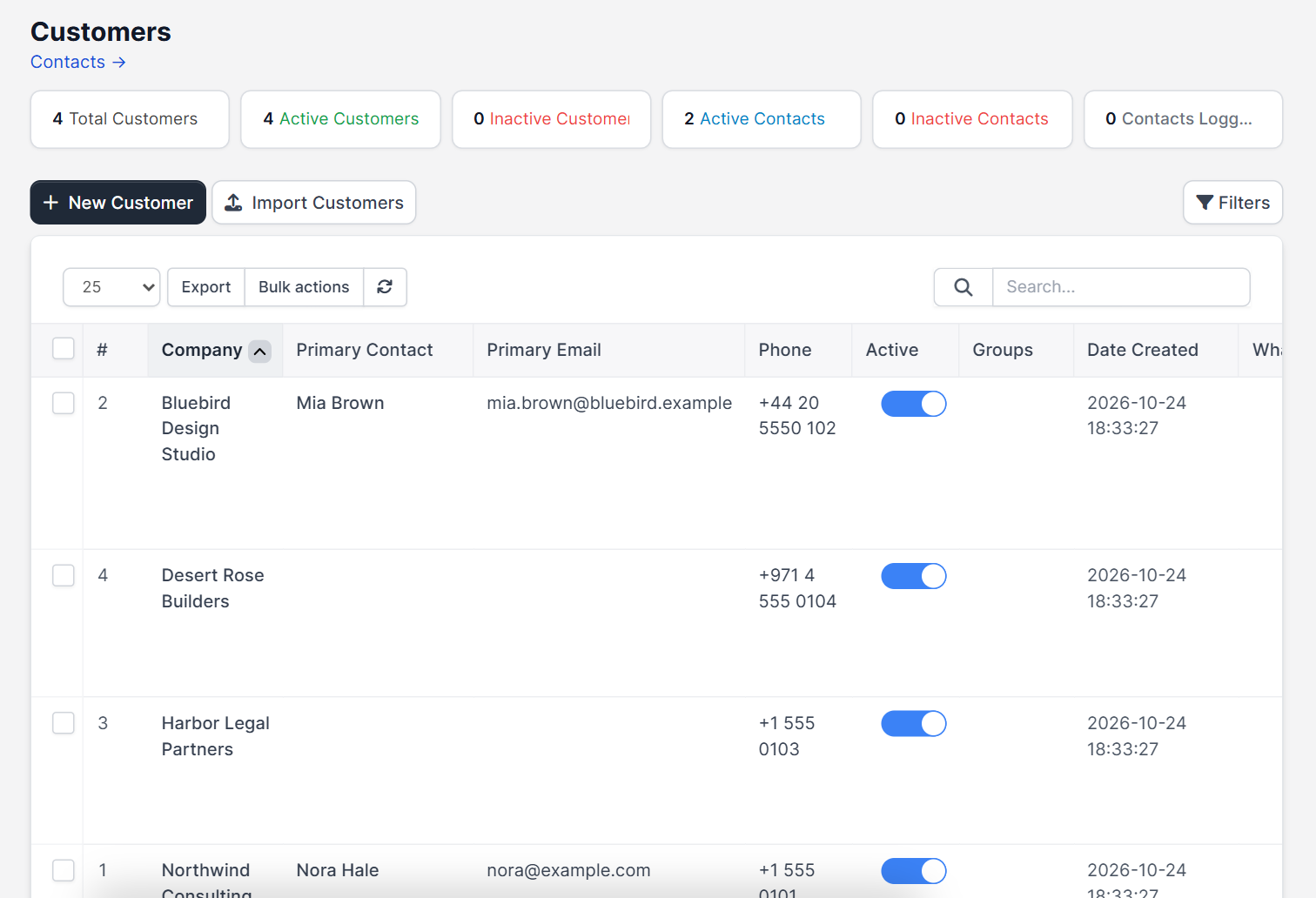The height and width of the screenshot is (898, 1316).
Task: Toggle Active for Bluebird Design Studio
Action: 914,404
